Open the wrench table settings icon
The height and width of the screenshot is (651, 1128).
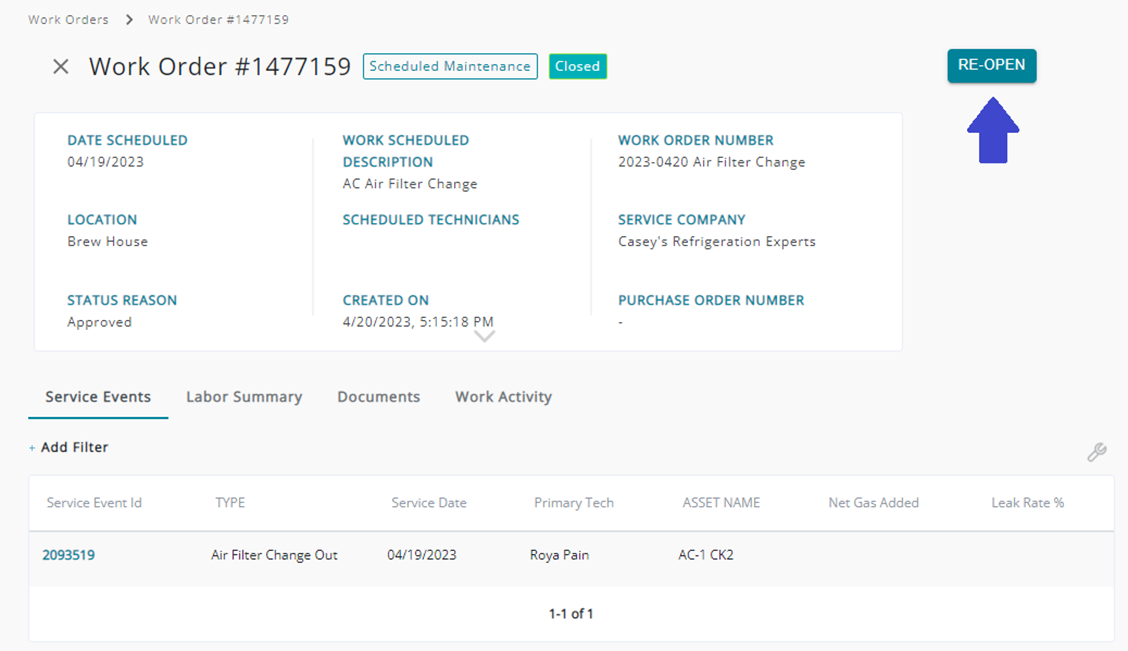tap(1096, 452)
